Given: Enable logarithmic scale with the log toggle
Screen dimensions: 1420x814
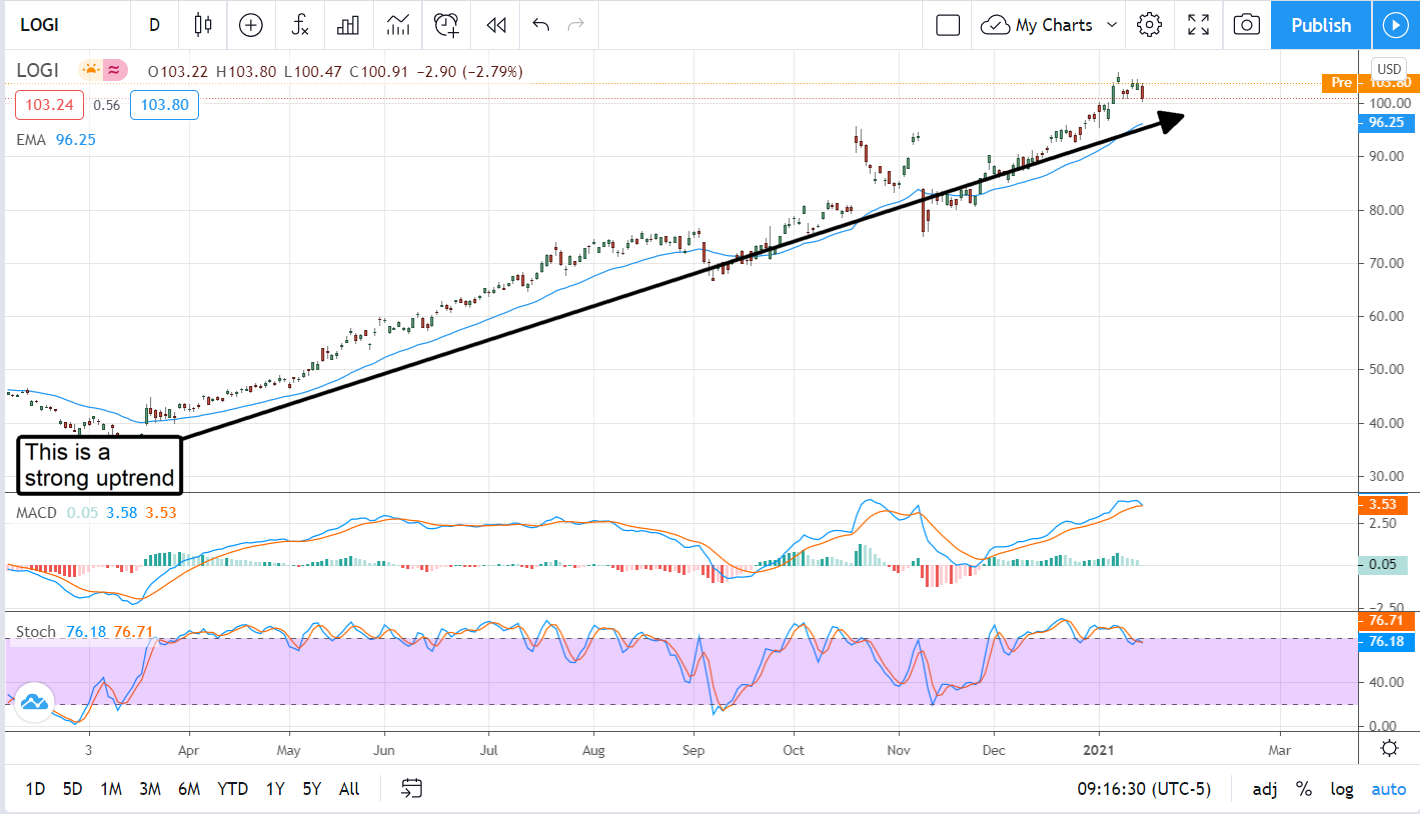Looking at the screenshot, I should click(x=1341, y=789).
